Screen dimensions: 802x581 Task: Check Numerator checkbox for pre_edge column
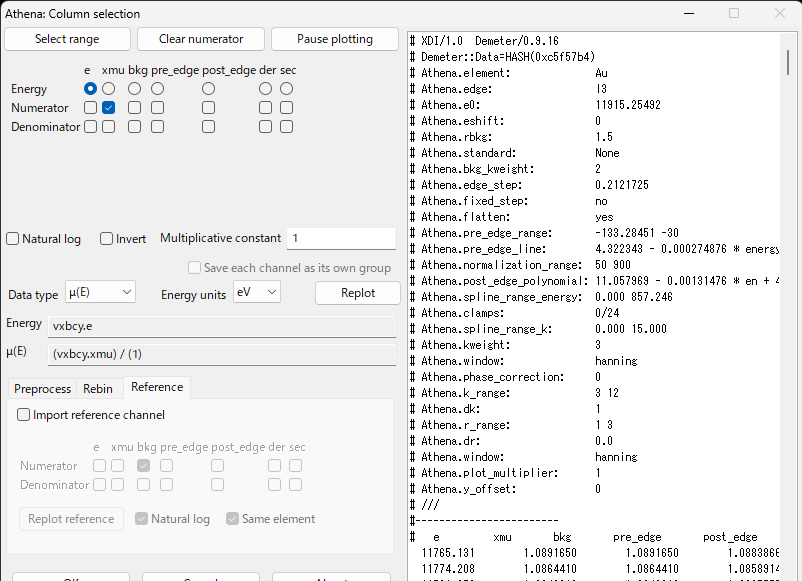(158, 107)
